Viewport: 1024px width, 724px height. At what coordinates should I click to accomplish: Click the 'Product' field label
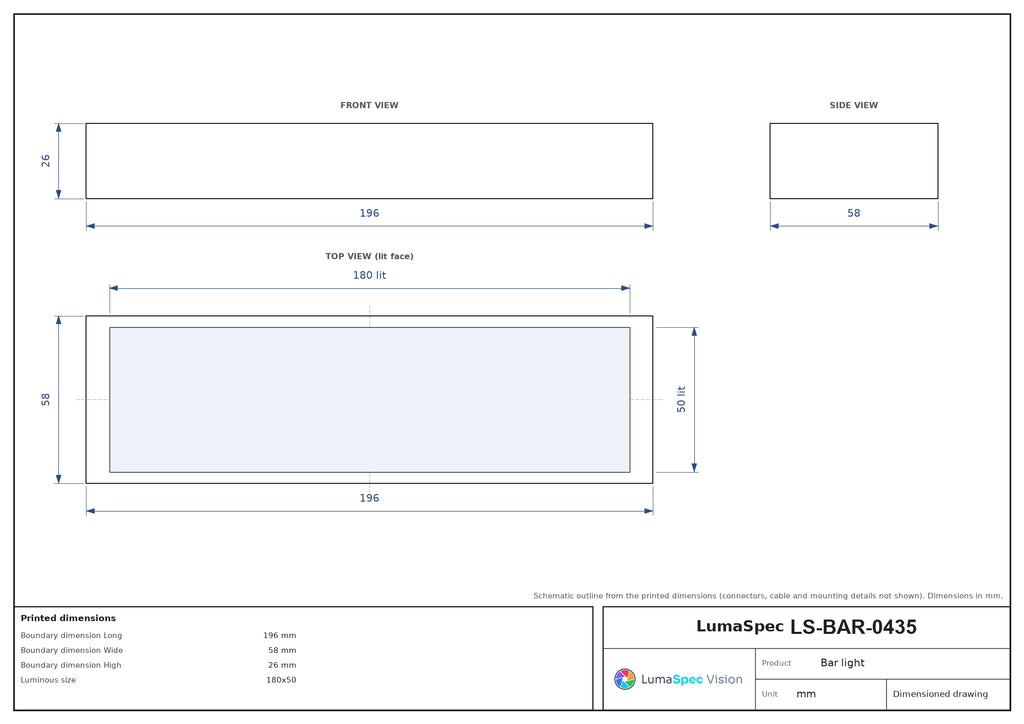point(776,663)
